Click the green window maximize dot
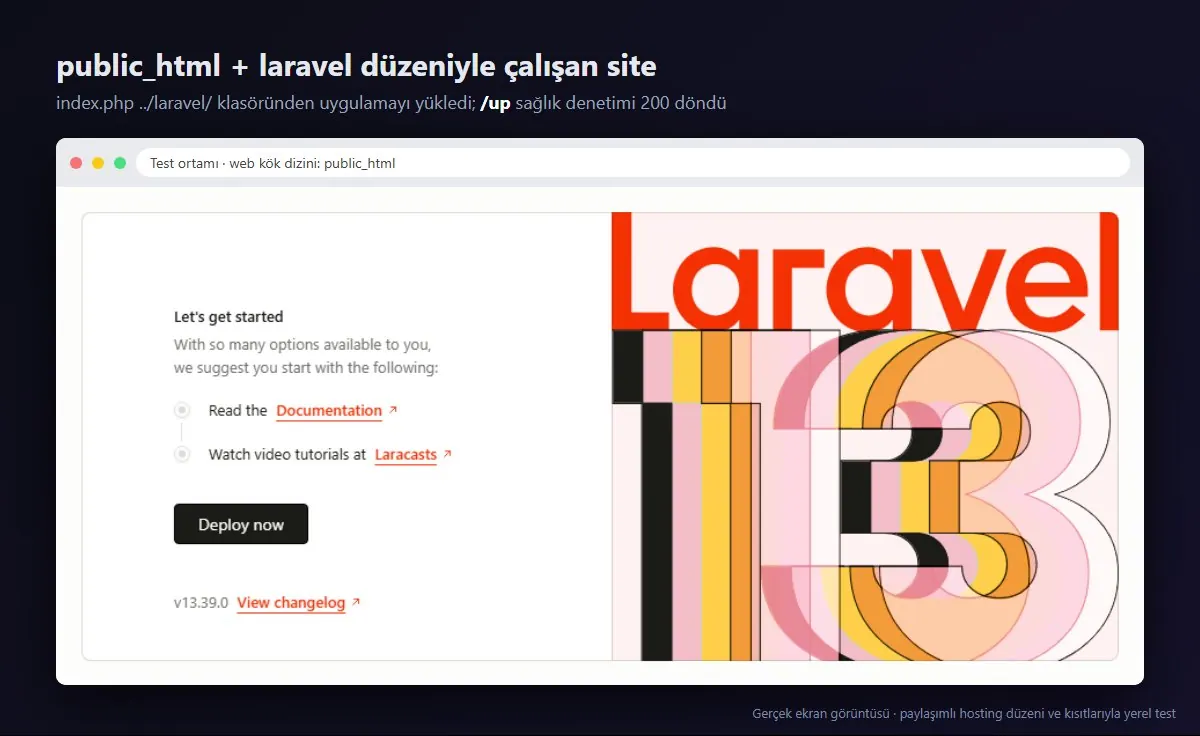The height and width of the screenshot is (736, 1200). pos(120,163)
